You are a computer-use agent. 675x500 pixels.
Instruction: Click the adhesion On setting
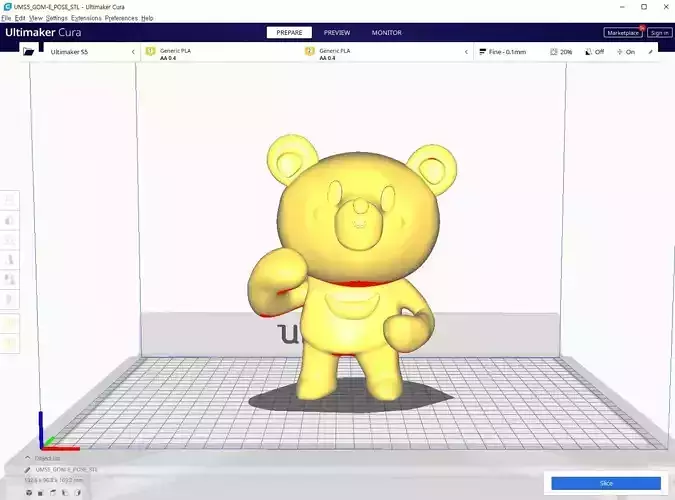point(626,52)
